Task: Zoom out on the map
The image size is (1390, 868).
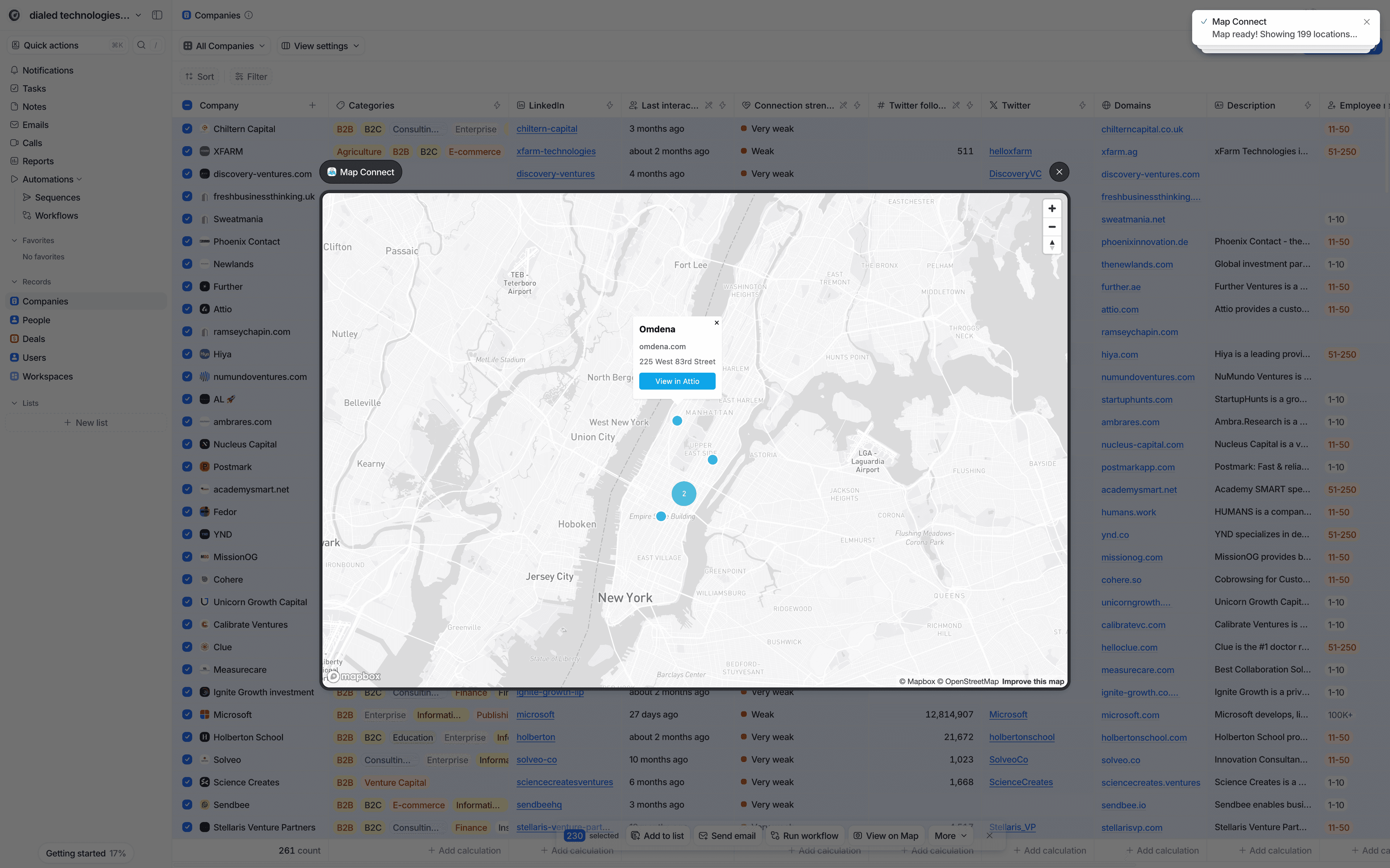Action: [x=1051, y=227]
